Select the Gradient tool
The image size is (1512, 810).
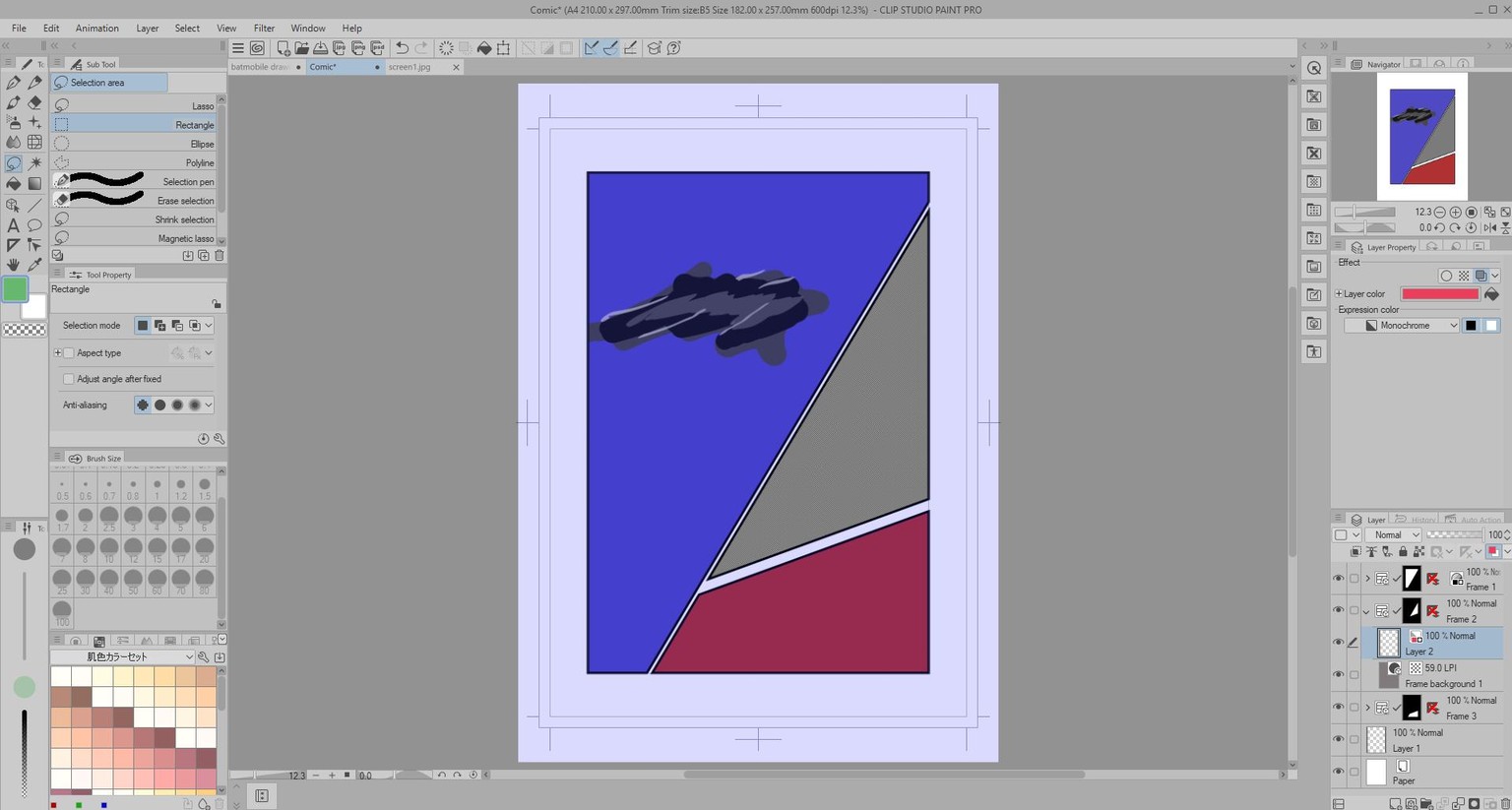click(34, 183)
